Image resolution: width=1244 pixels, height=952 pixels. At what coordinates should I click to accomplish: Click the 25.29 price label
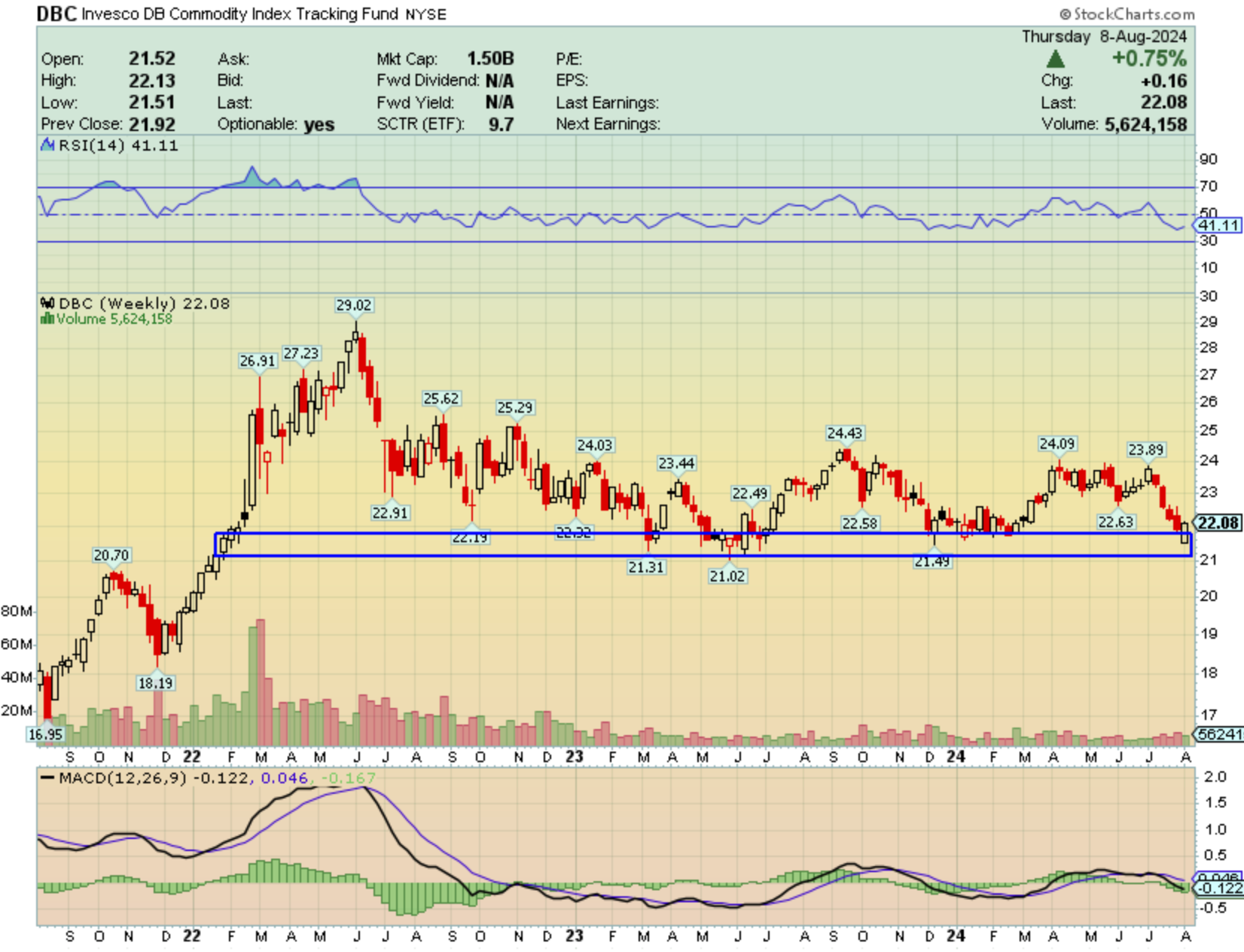[515, 407]
